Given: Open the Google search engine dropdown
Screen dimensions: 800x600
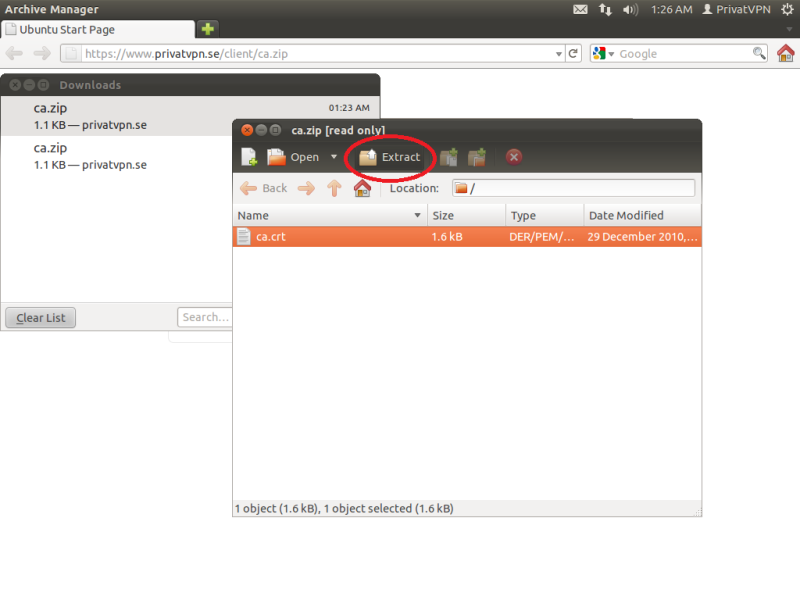Looking at the screenshot, I should [603, 54].
